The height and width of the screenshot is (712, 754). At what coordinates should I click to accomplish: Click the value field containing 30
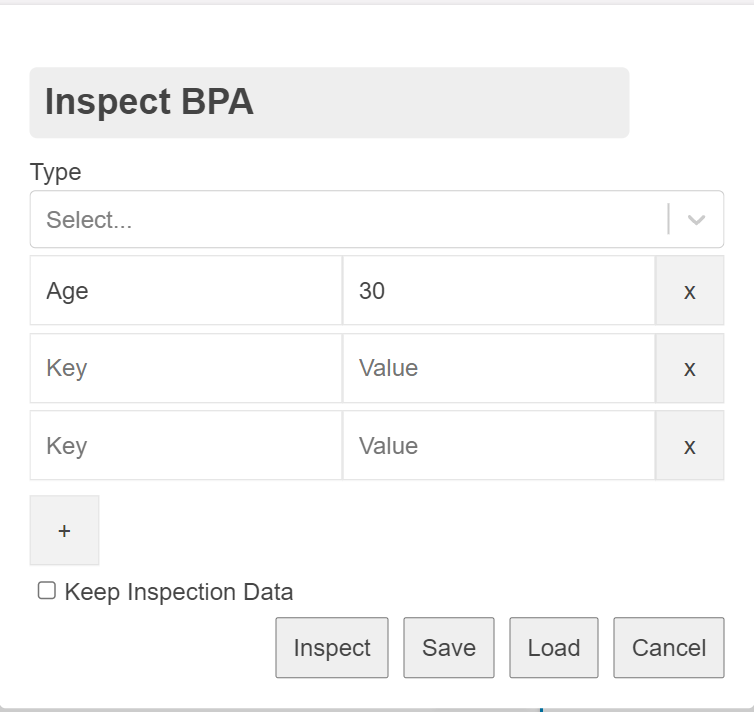click(498, 291)
